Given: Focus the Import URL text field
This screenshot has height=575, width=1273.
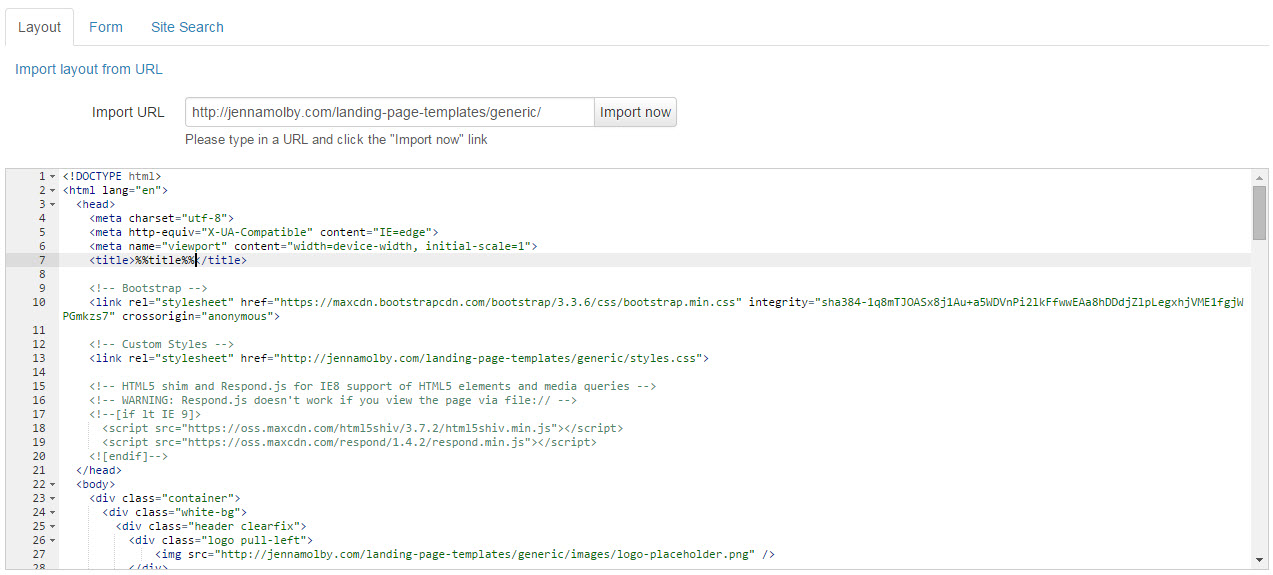Looking at the screenshot, I should 389,112.
